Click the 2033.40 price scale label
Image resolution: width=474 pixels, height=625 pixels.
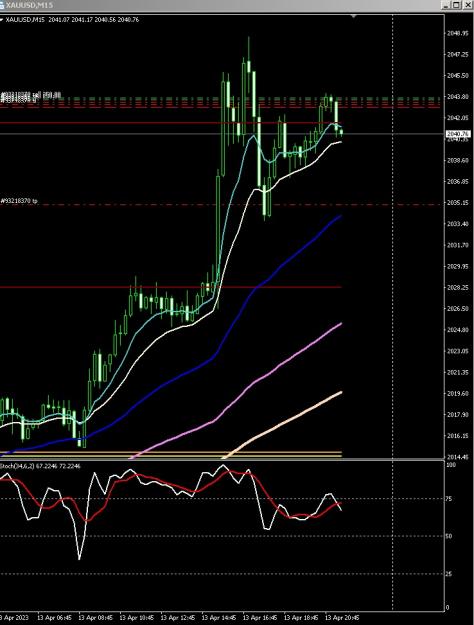click(x=457, y=224)
